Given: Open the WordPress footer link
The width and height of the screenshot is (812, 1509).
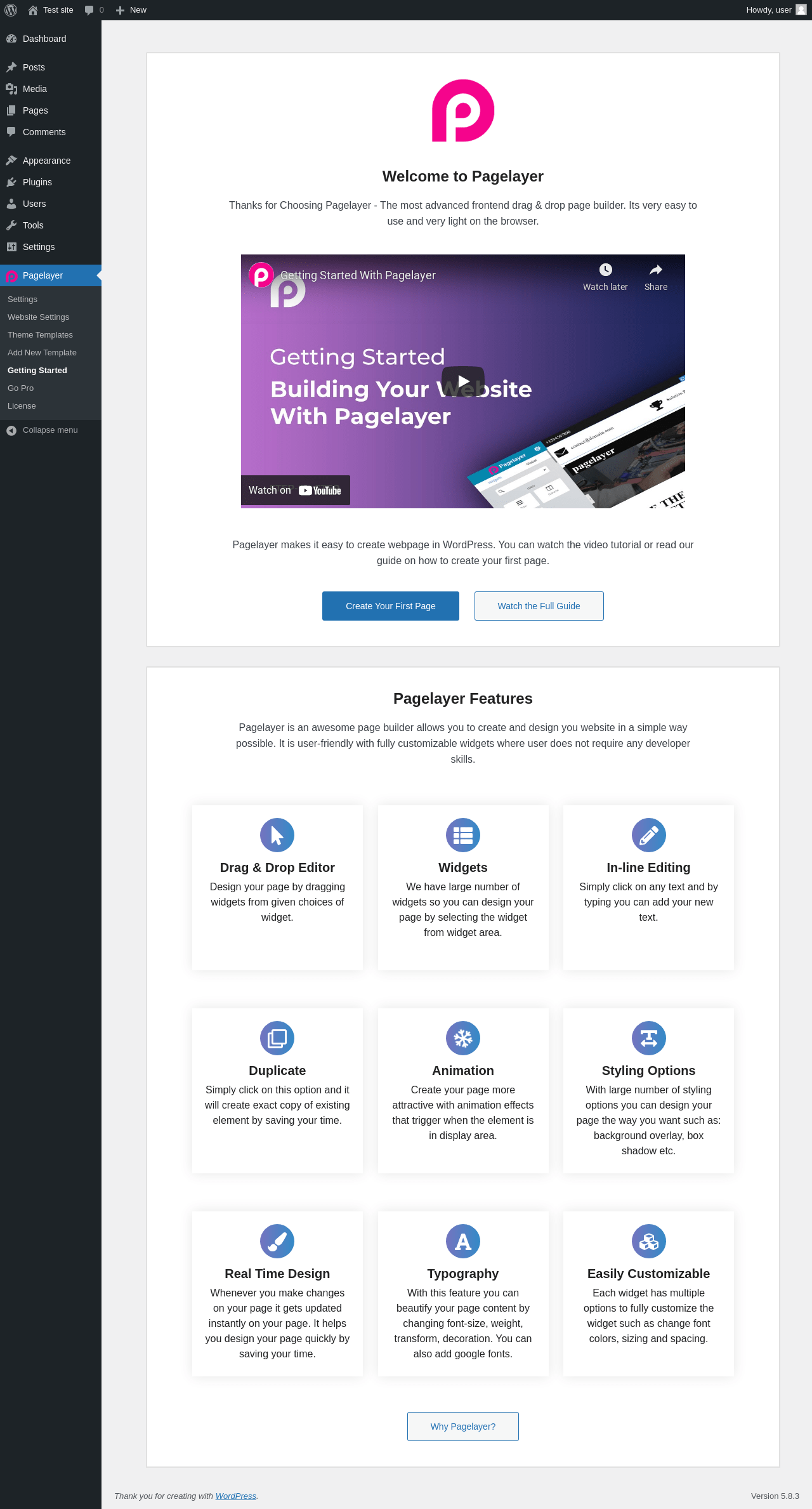Looking at the screenshot, I should click(x=236, y=1496).
